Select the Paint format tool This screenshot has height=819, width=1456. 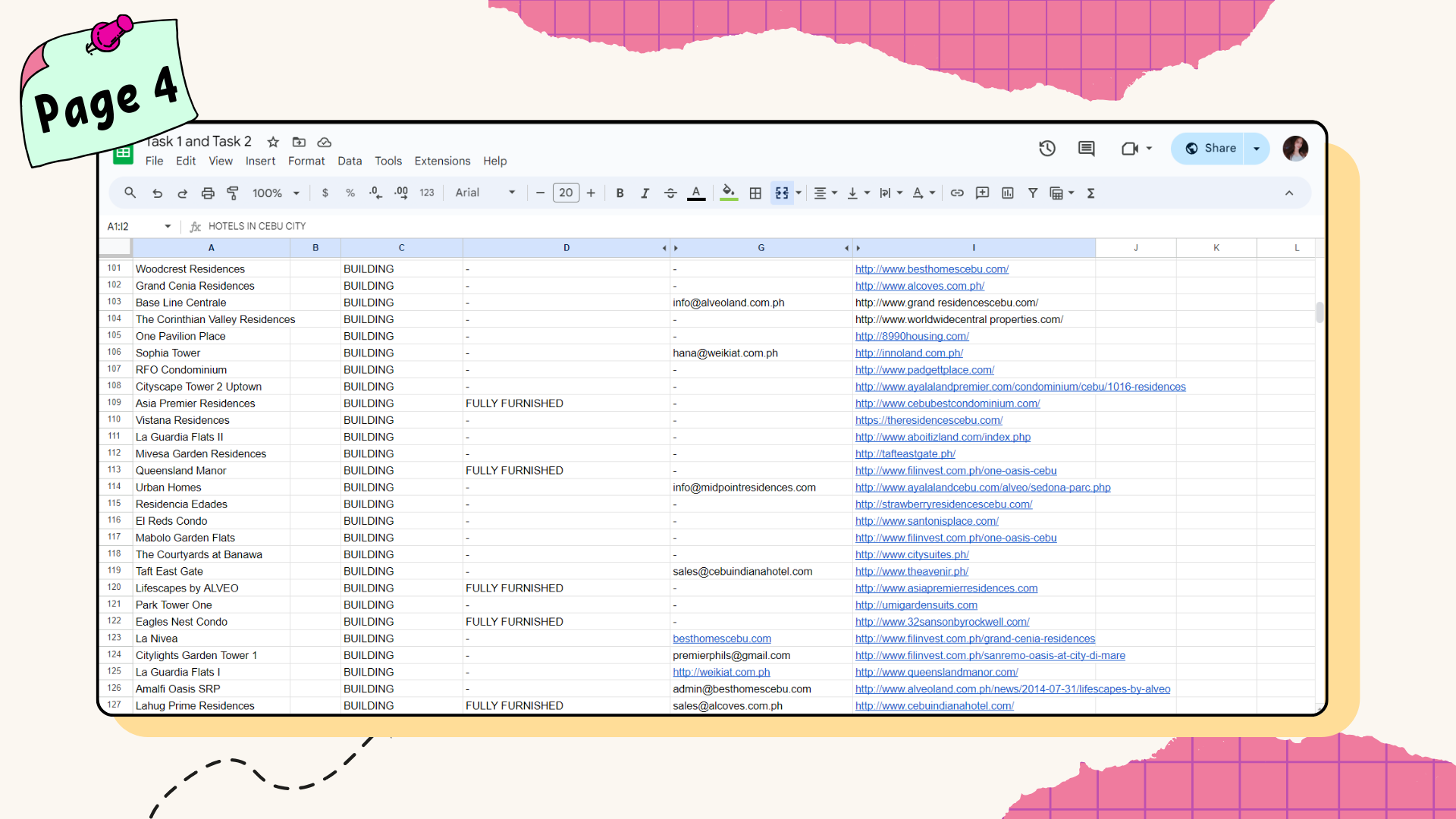tap(233, 193)
